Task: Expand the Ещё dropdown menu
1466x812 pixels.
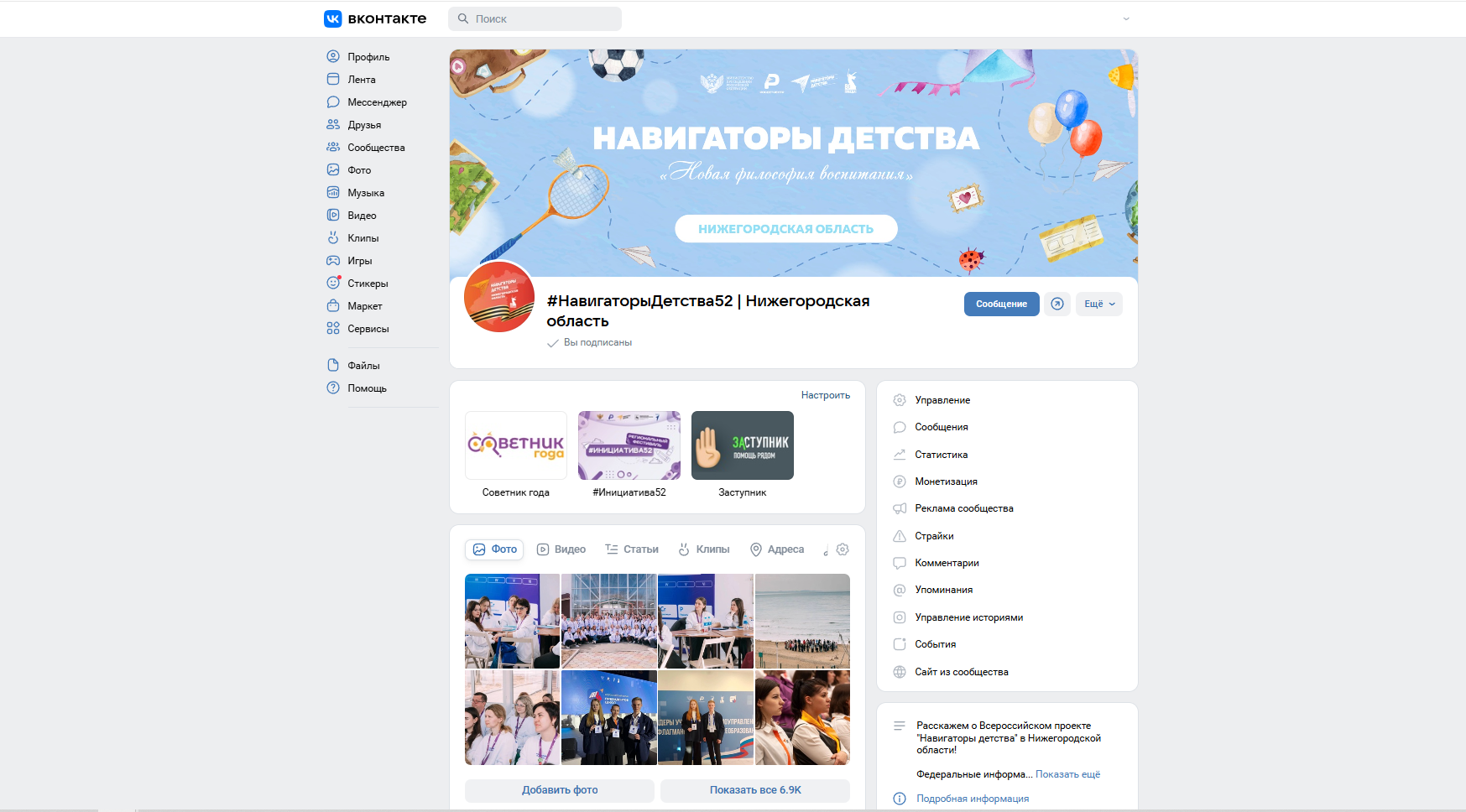Action: [x=1099, y=304]
